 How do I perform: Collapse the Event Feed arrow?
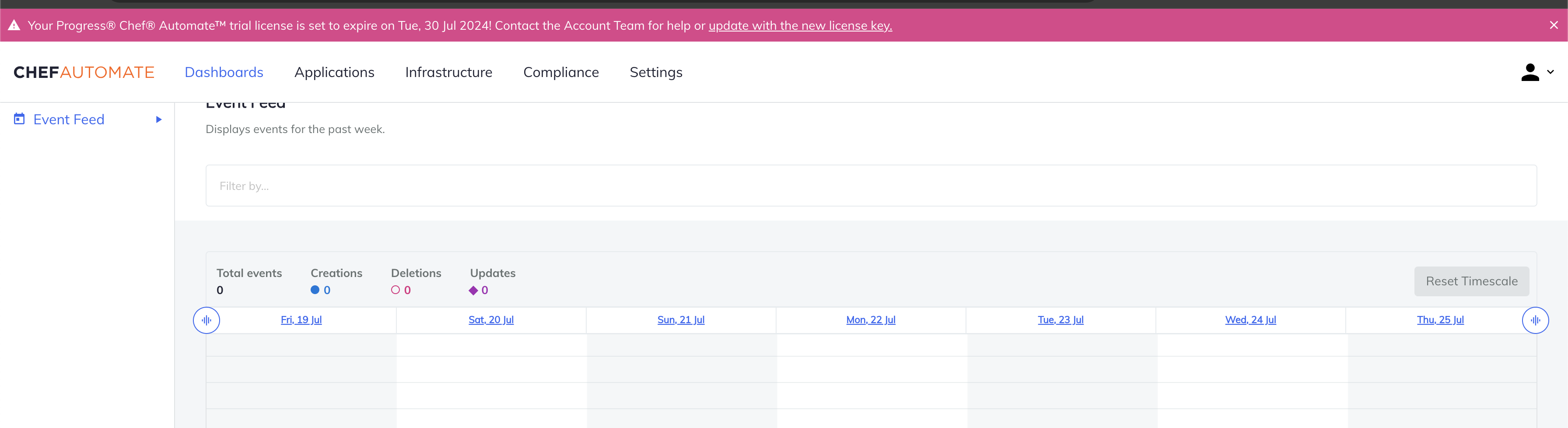[159, 119]
